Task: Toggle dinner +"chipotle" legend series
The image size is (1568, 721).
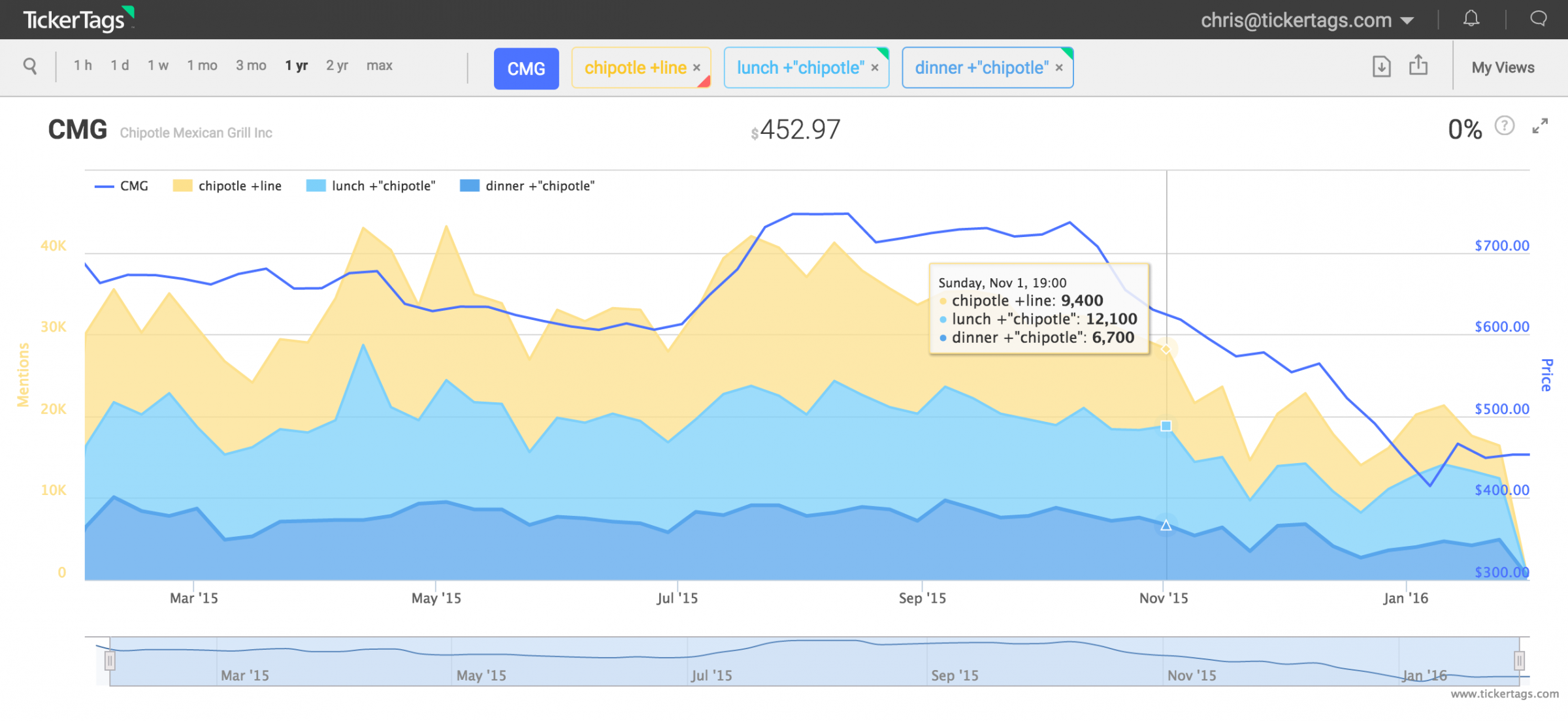Action: pos(527,186)
